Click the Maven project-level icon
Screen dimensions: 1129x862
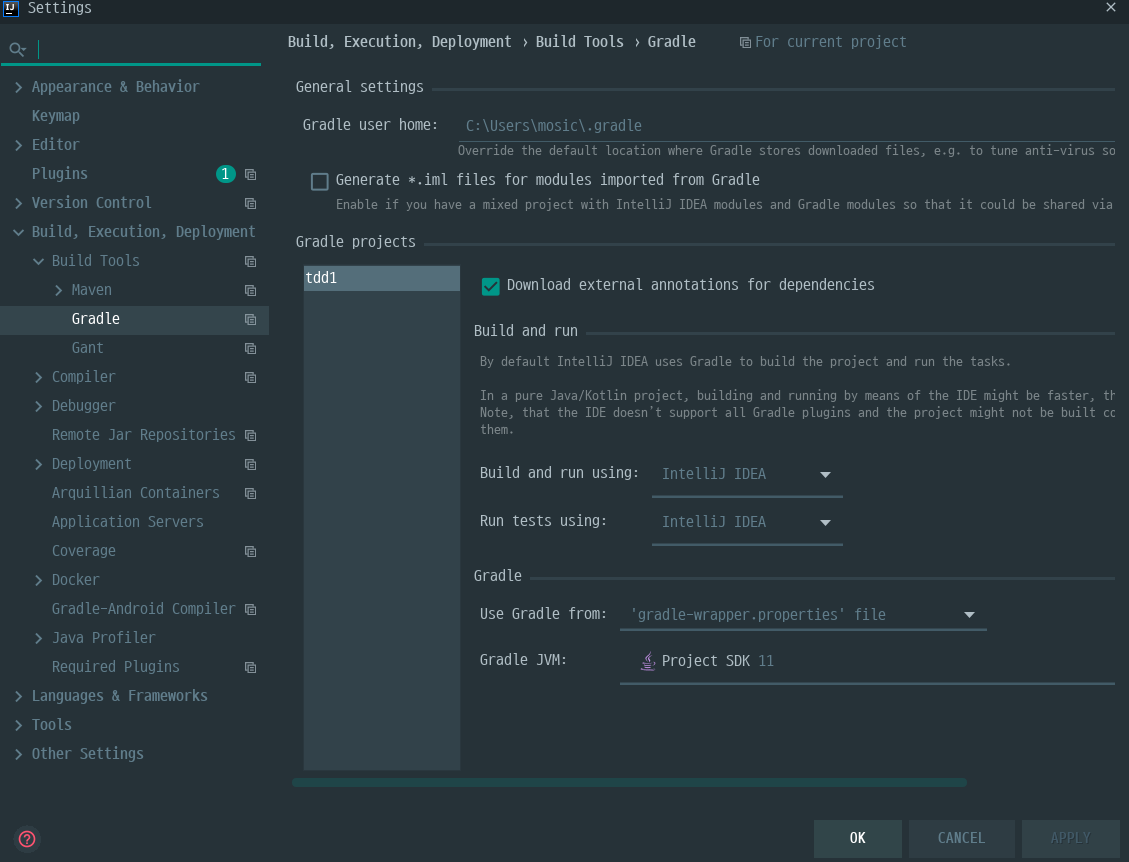251,290
